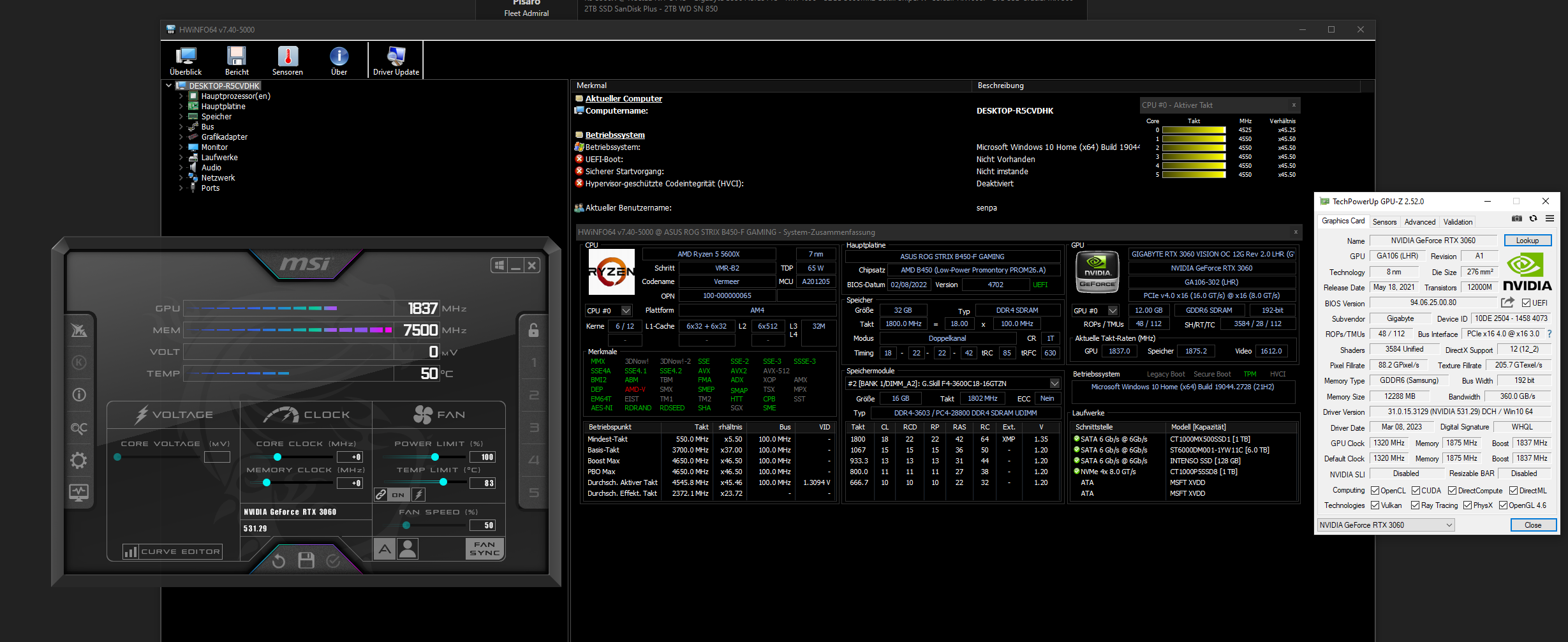Toggle the Ray Tracing checkbox

pos(1416,505)
